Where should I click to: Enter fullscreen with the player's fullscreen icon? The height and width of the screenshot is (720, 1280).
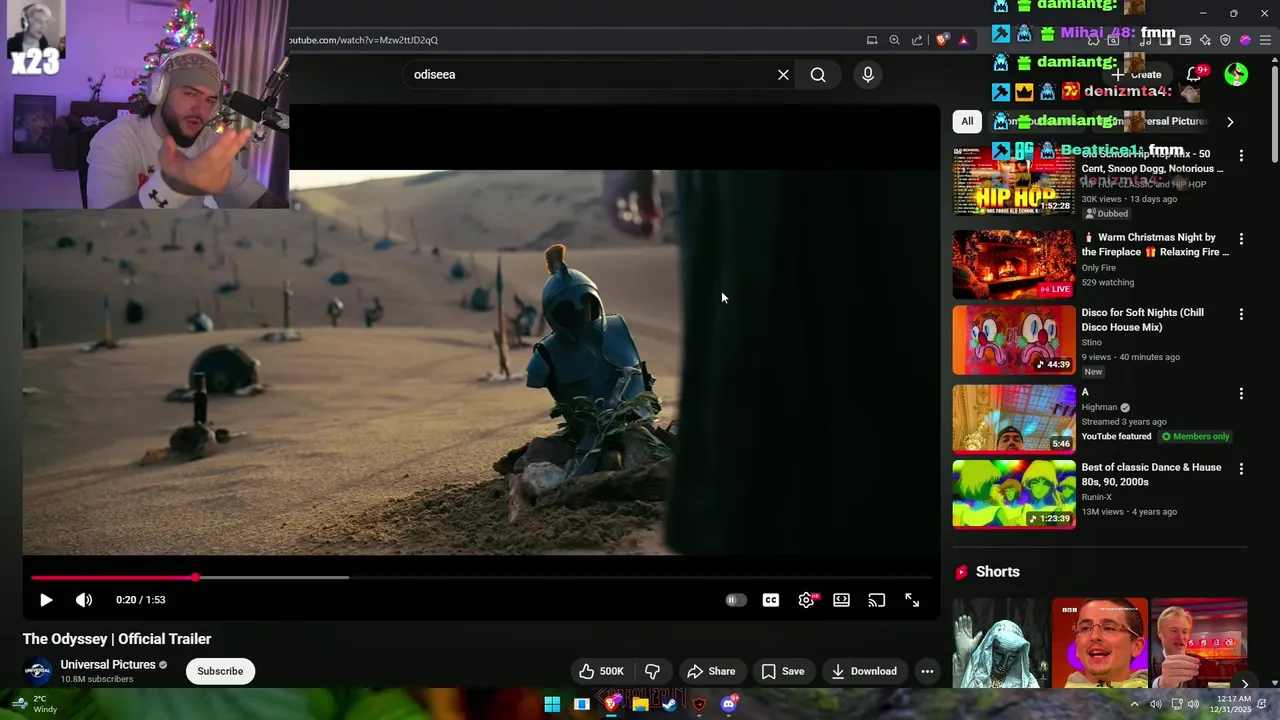[912, 600]
